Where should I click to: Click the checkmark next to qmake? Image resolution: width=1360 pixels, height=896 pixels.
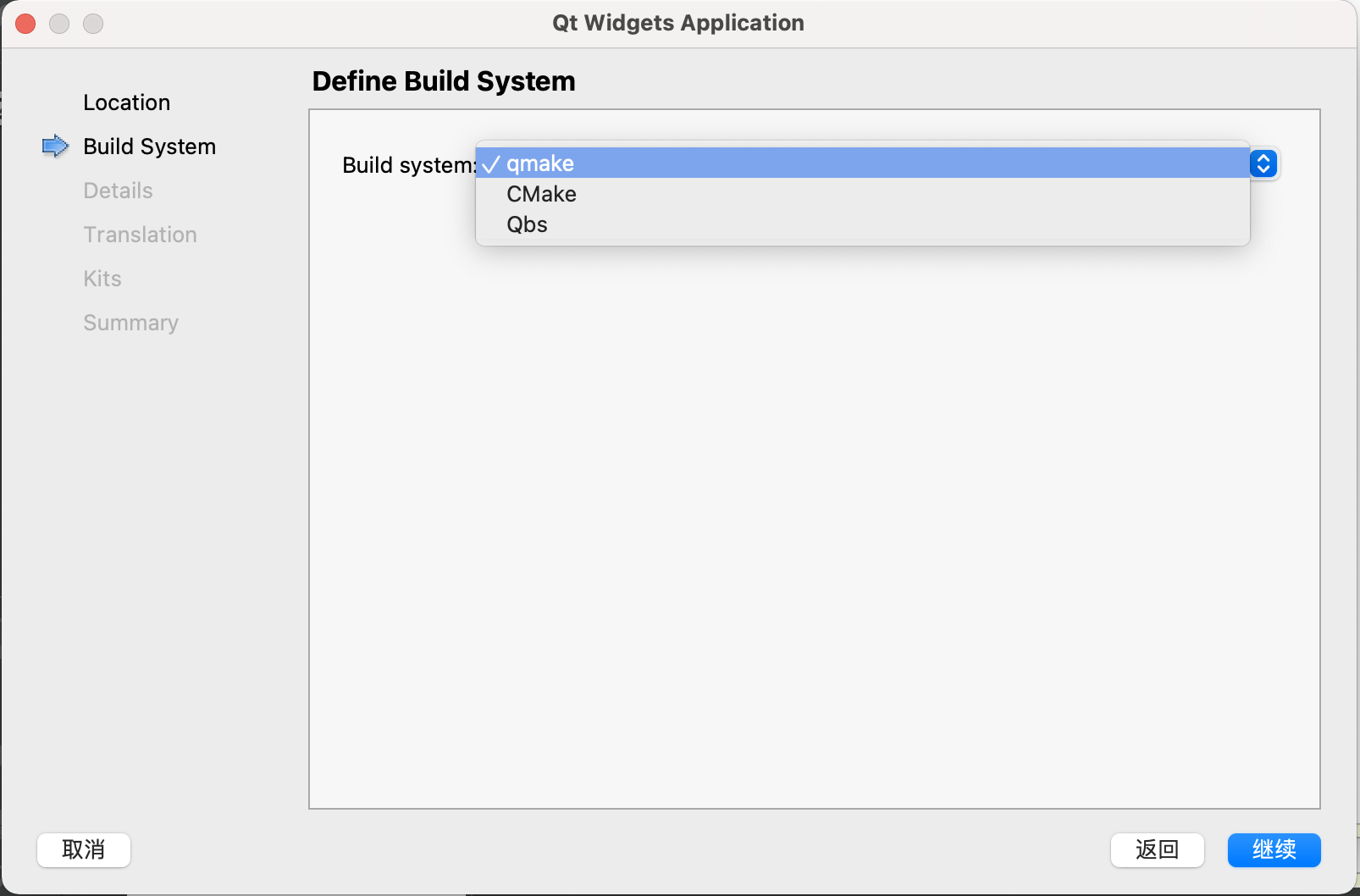tap(490, 163)
